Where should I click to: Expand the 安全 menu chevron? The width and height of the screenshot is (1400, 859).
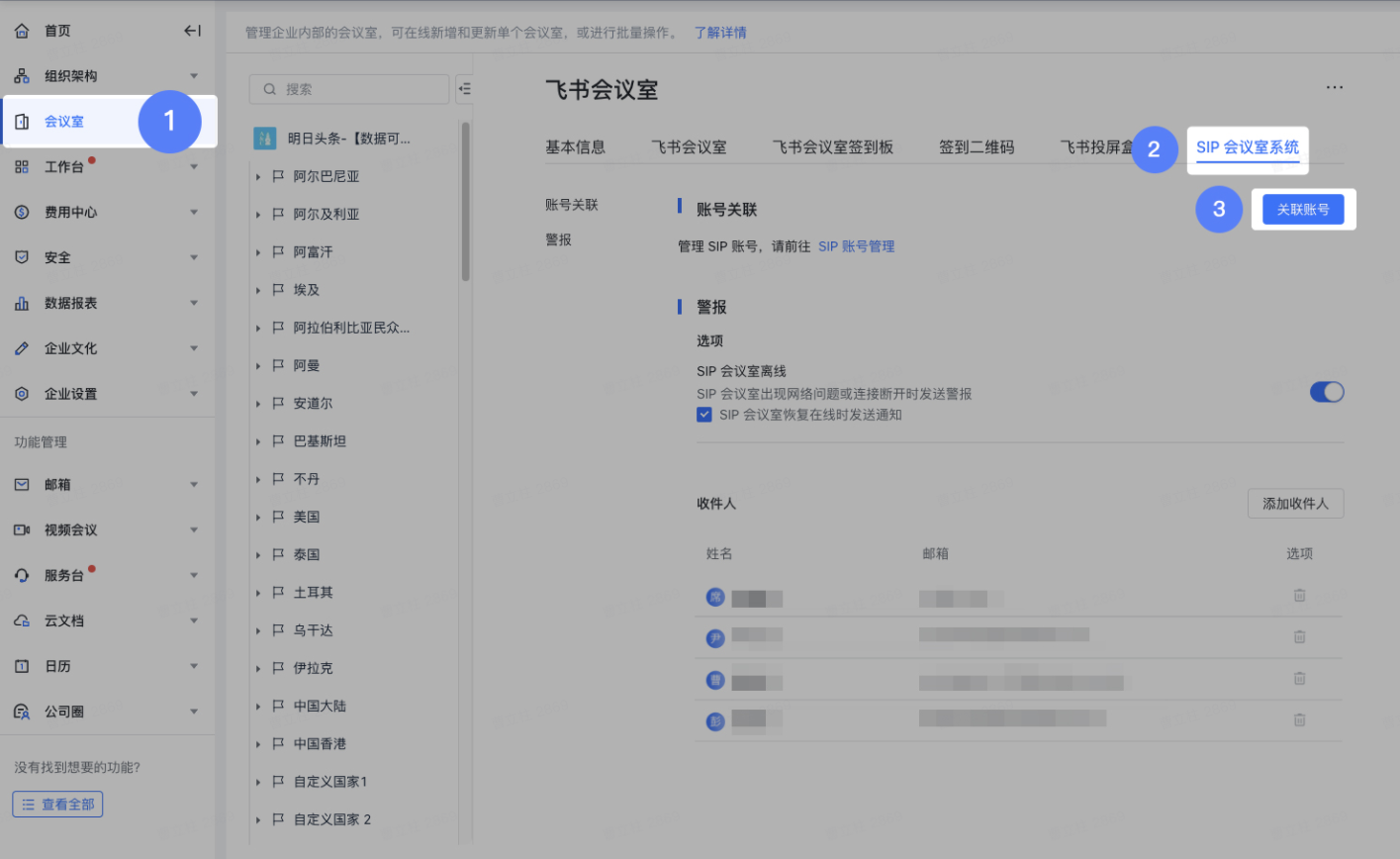194,257
